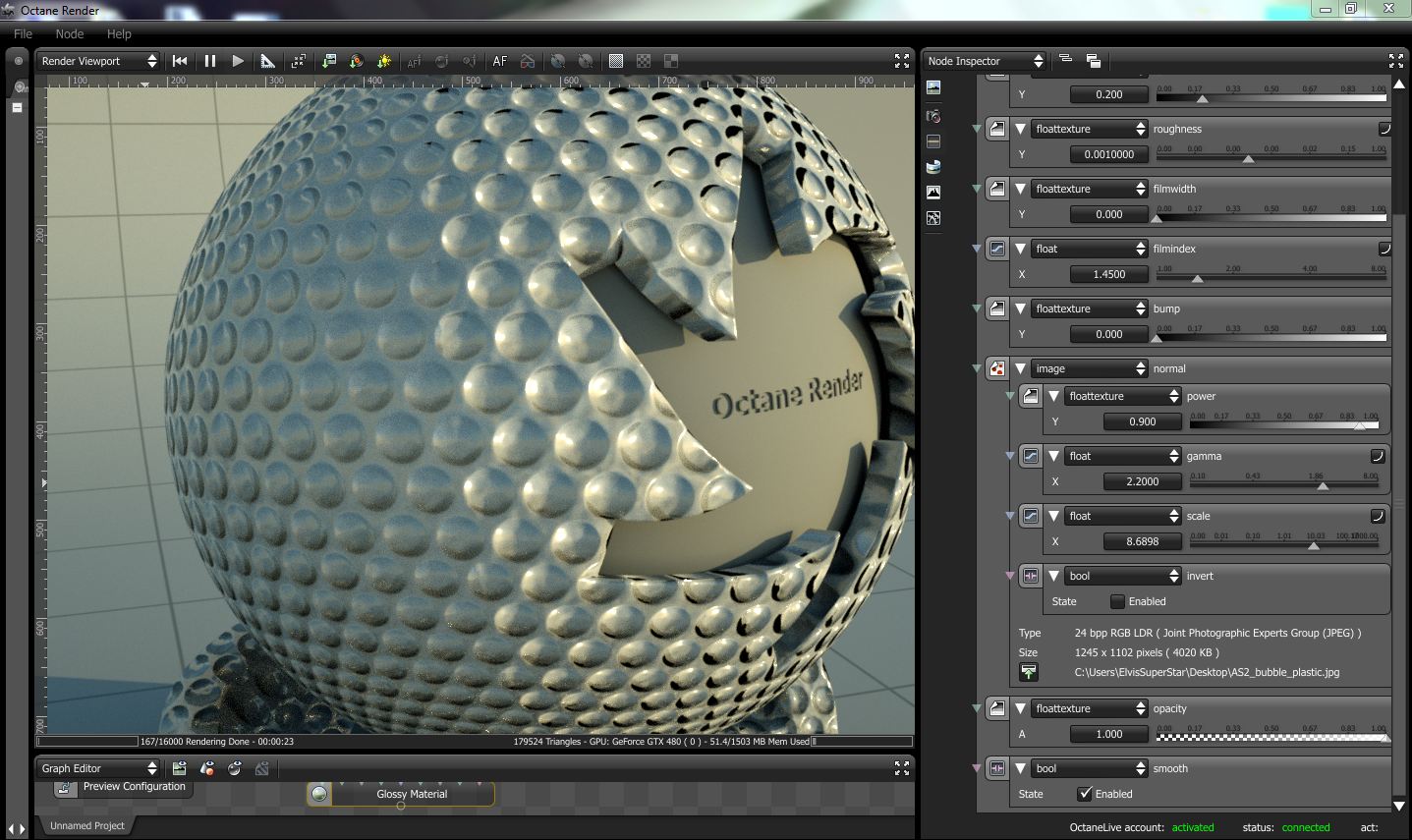Click the second grey sphere icon in viewport toolbar
This screenshot has width=1412, height=840.
click(x=586, y=61)
